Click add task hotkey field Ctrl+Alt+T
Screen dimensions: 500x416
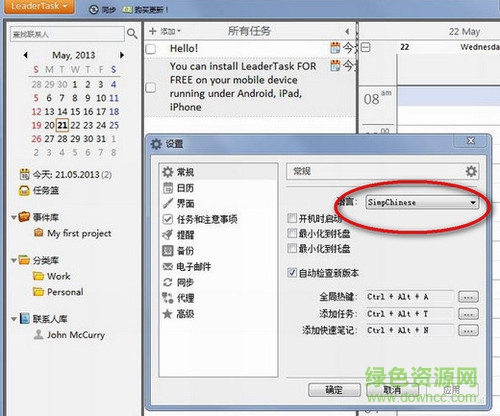pos(410,314)
